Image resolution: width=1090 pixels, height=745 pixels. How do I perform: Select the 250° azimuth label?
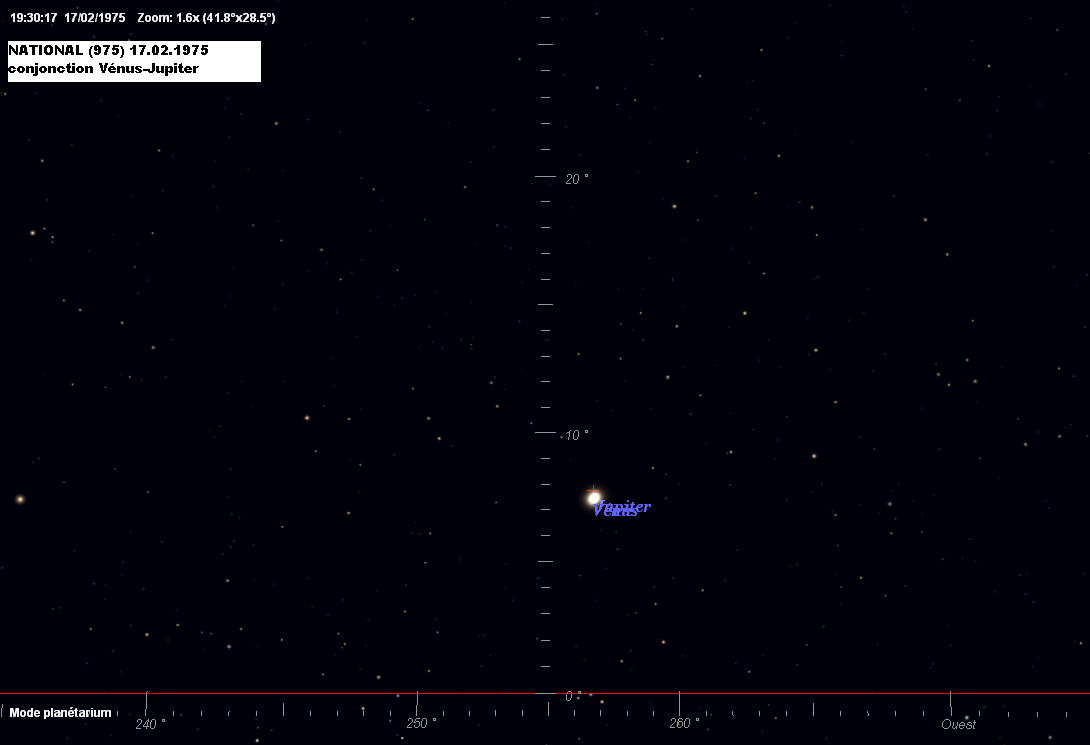(421, 724)
